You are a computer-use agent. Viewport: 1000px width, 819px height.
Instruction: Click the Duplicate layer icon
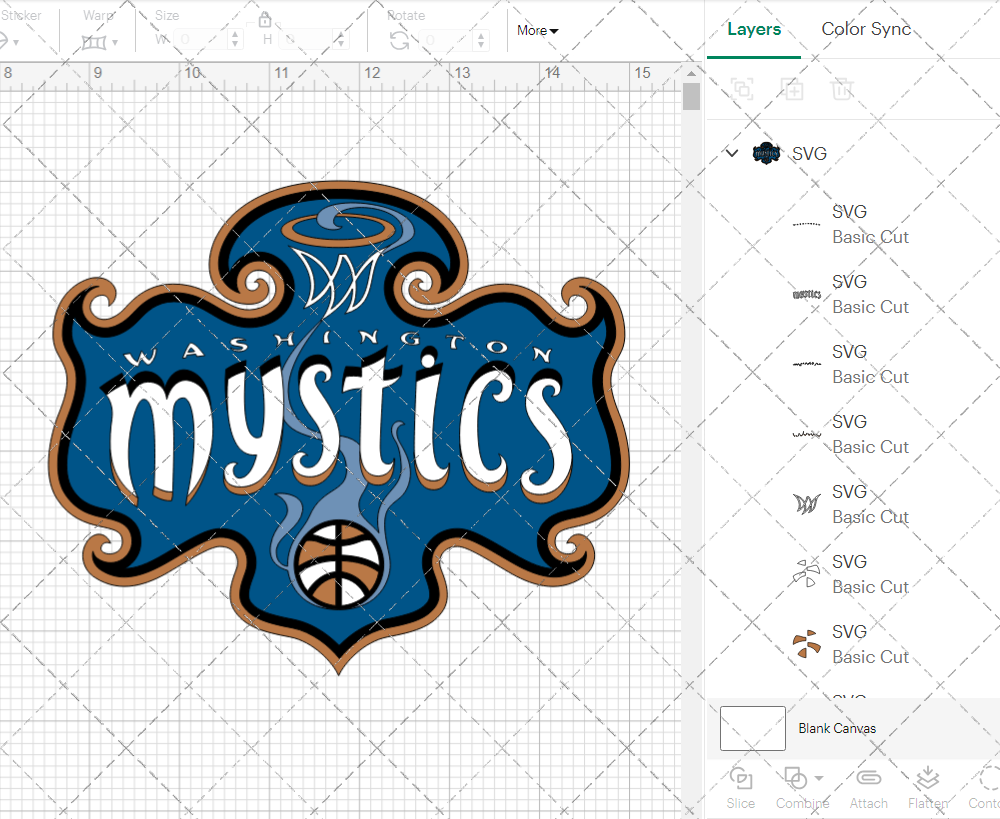click(792, 89)
